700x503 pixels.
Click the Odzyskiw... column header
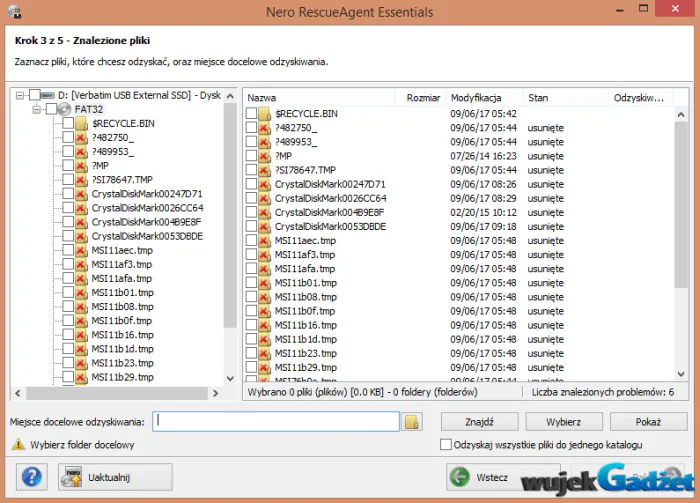click(641, 98)
